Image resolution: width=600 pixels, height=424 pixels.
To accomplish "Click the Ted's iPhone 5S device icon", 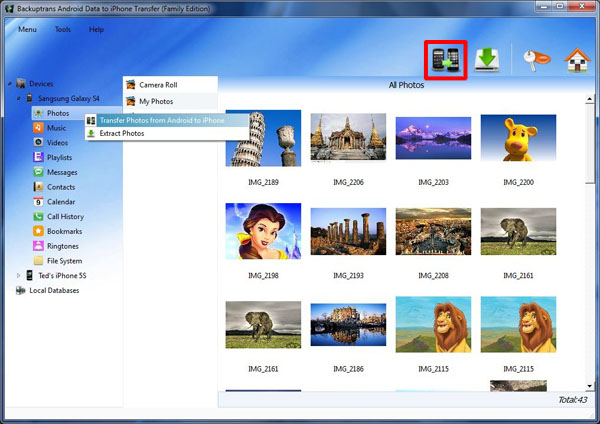I will 29,275.
